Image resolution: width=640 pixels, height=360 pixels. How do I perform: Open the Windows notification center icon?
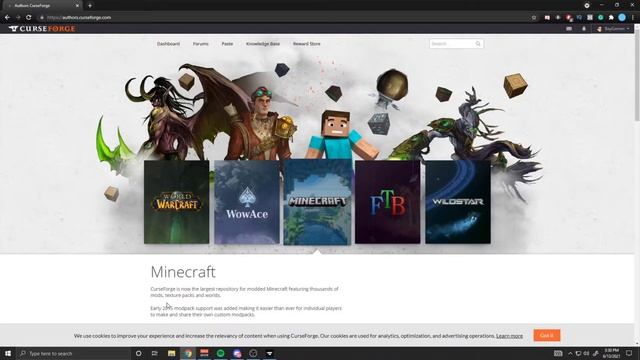point(629,353)
